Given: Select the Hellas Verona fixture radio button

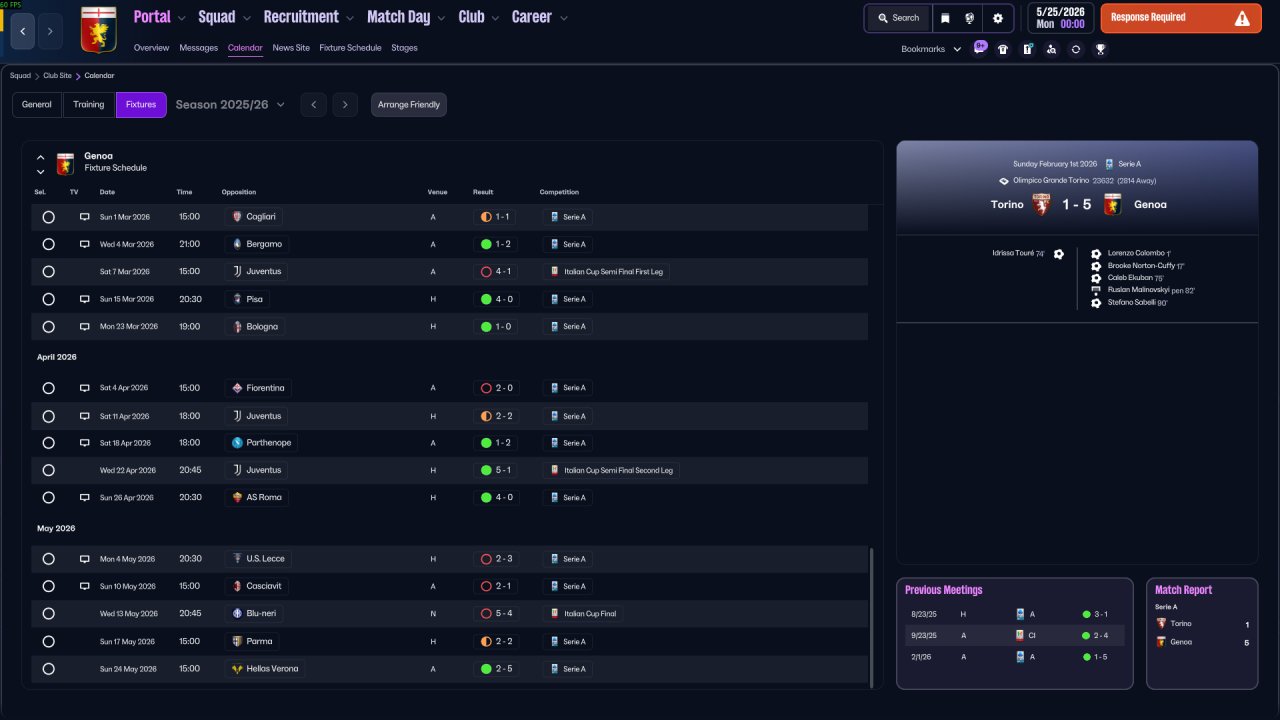Looking at the screenshot, I should pyautogui.click(x=48, y=669).
